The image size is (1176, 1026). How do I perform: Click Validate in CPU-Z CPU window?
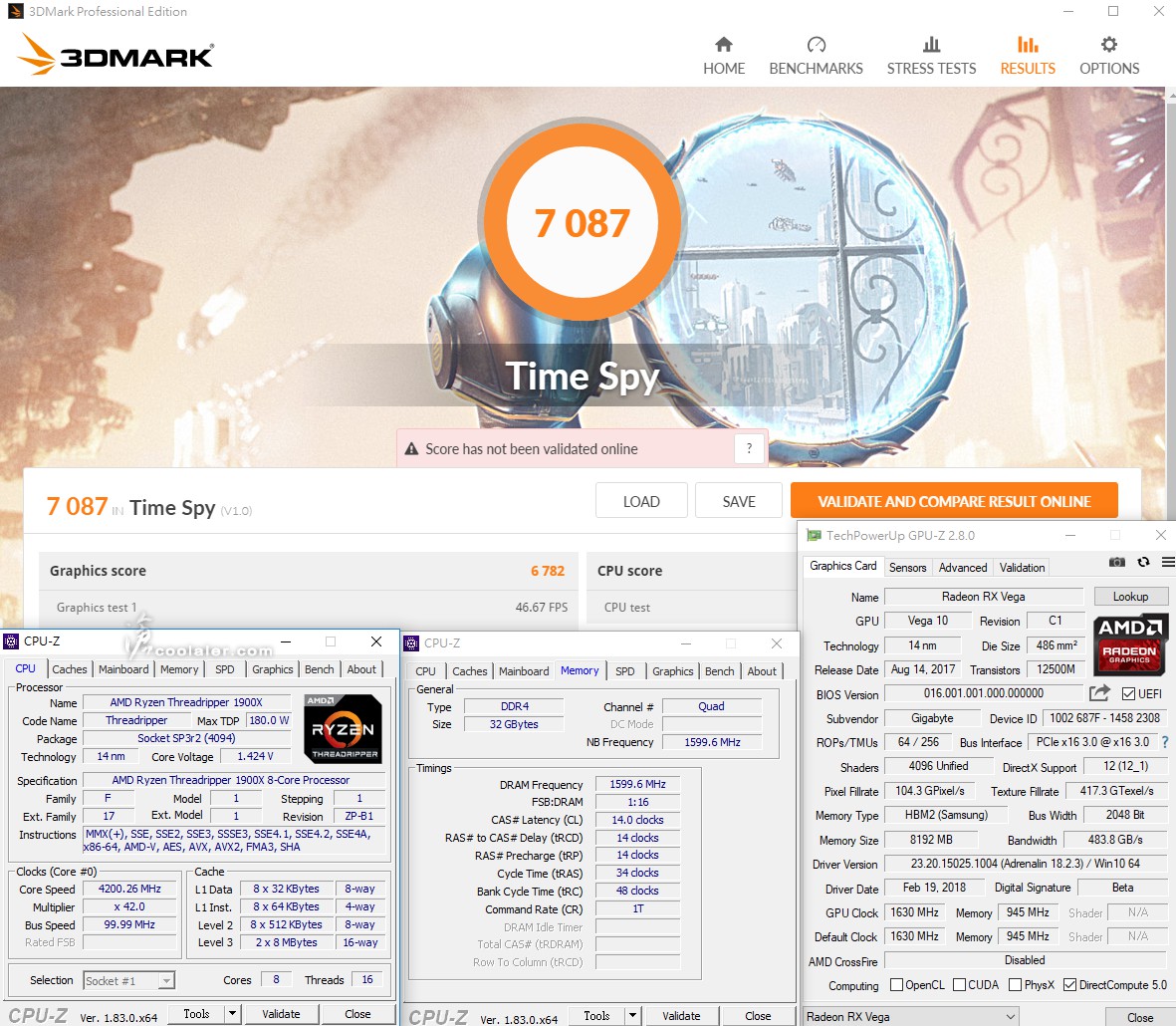(281, 1014)
